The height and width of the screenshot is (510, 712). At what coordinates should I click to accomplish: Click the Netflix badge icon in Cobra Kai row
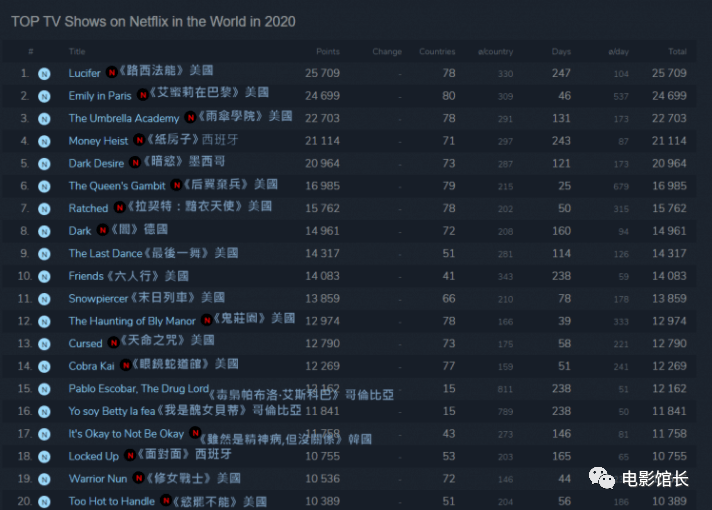point(44,366)
